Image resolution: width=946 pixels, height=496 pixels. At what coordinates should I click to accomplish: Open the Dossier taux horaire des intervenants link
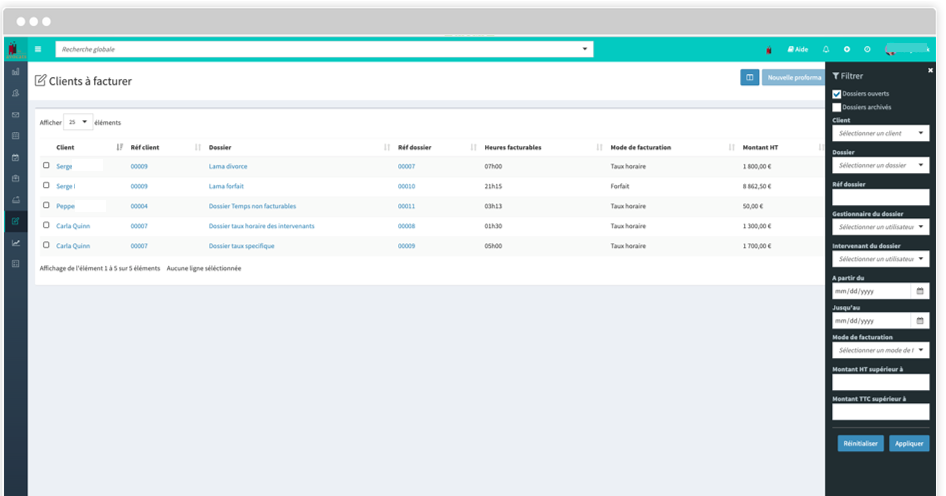(261, 226)
